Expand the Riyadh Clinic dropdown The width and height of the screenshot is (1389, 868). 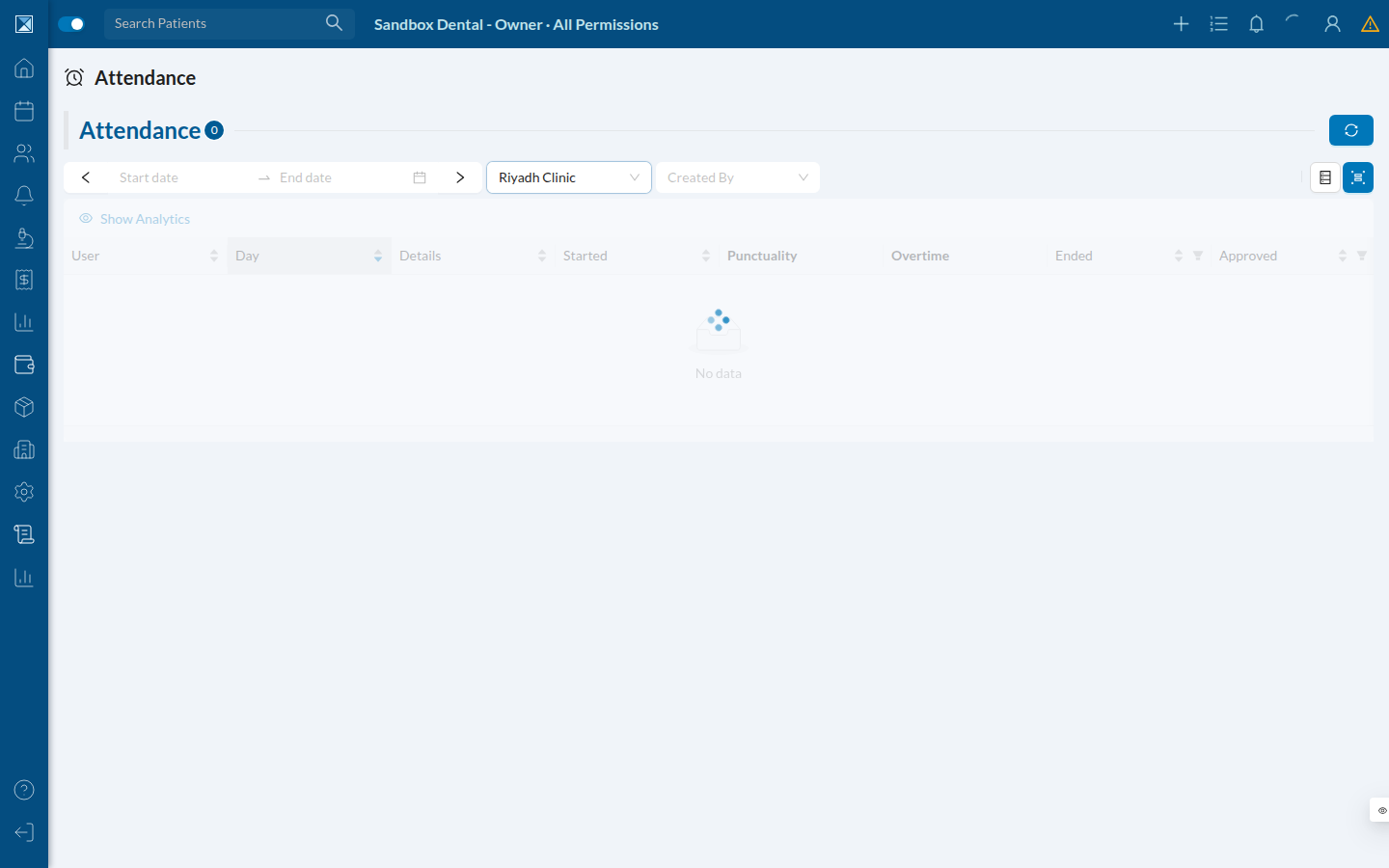point(569,177)
